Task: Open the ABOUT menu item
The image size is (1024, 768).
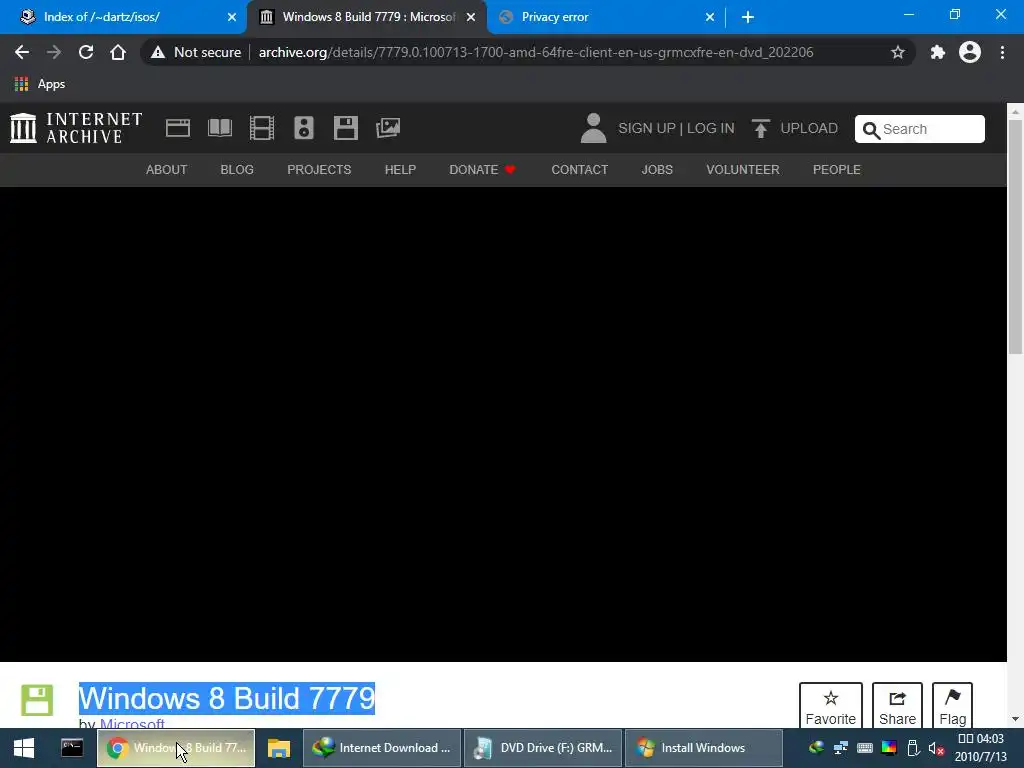Action: (x=167, y=170)
